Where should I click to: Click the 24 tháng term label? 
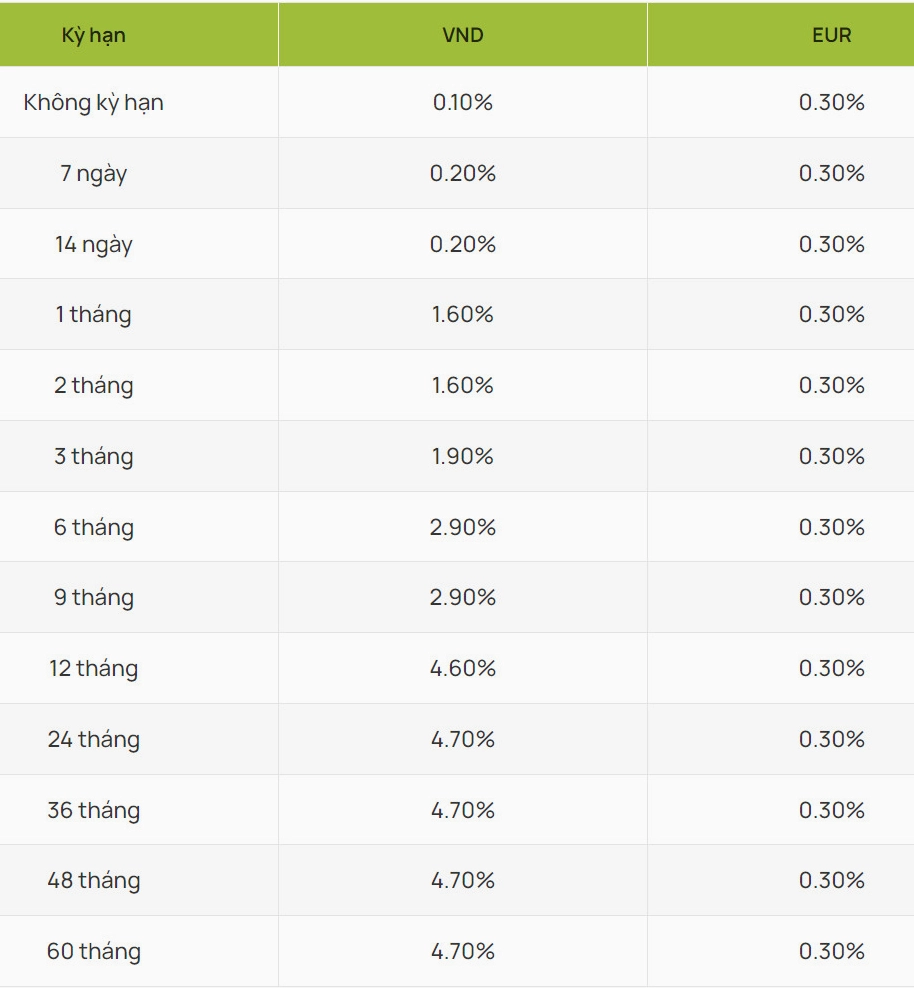[93, 739]
